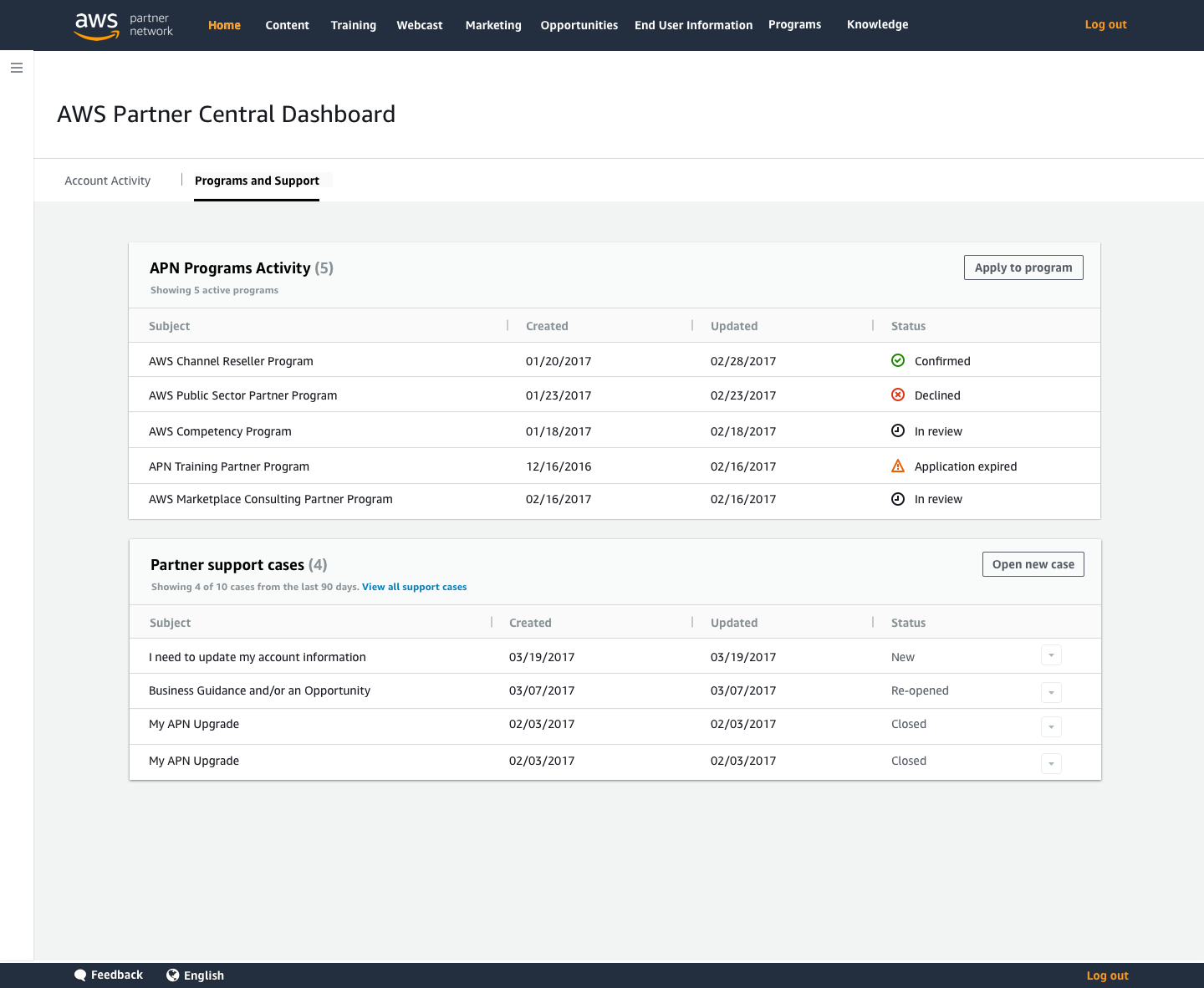Click the New status text
The width and height of the screenshot is (1204, 988).
903,657
